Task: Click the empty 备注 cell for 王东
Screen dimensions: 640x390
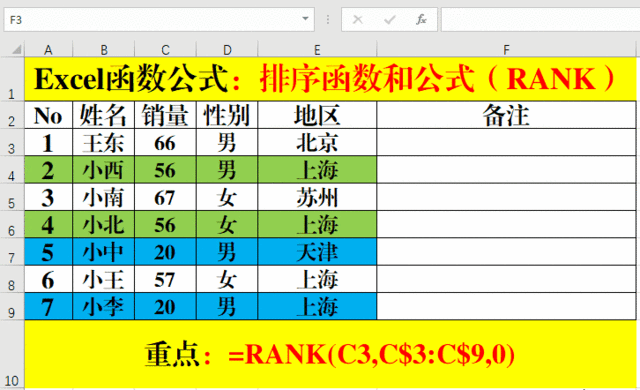Action: 506,142
